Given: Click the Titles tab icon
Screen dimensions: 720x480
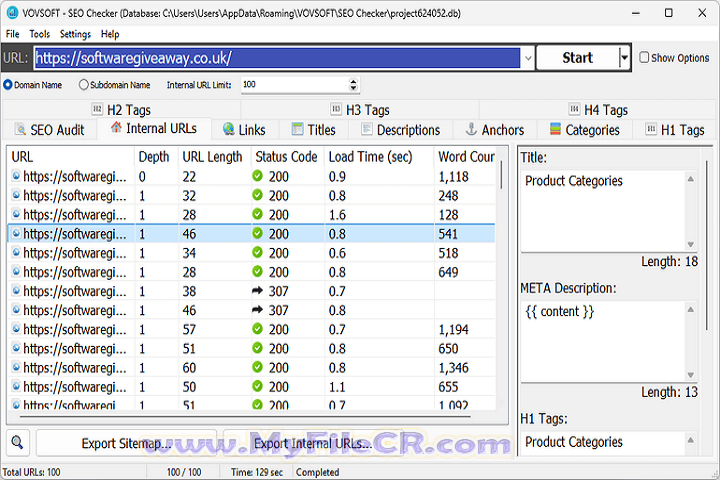Looking at the screenshot, I should tap(298, 129).
